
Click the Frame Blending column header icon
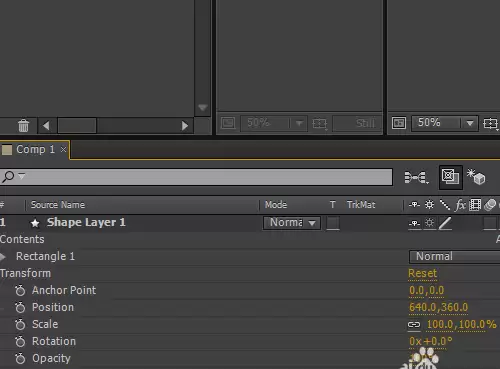point(475,205)
